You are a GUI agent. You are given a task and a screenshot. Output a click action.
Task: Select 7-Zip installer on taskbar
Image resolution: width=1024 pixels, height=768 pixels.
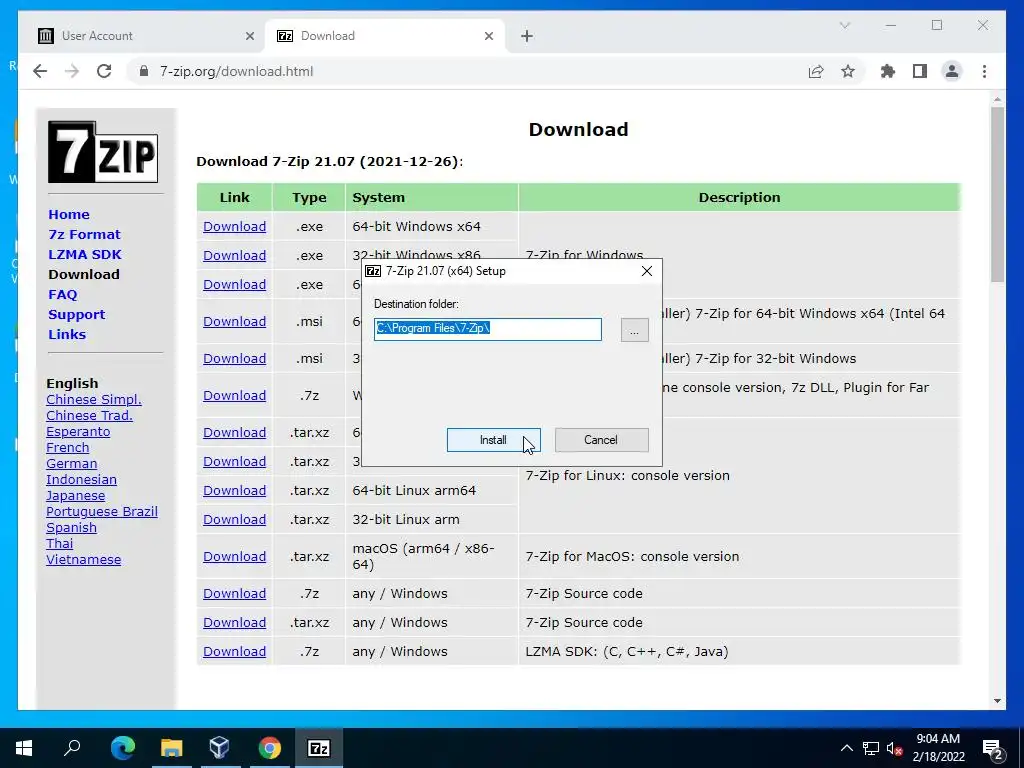318,748
